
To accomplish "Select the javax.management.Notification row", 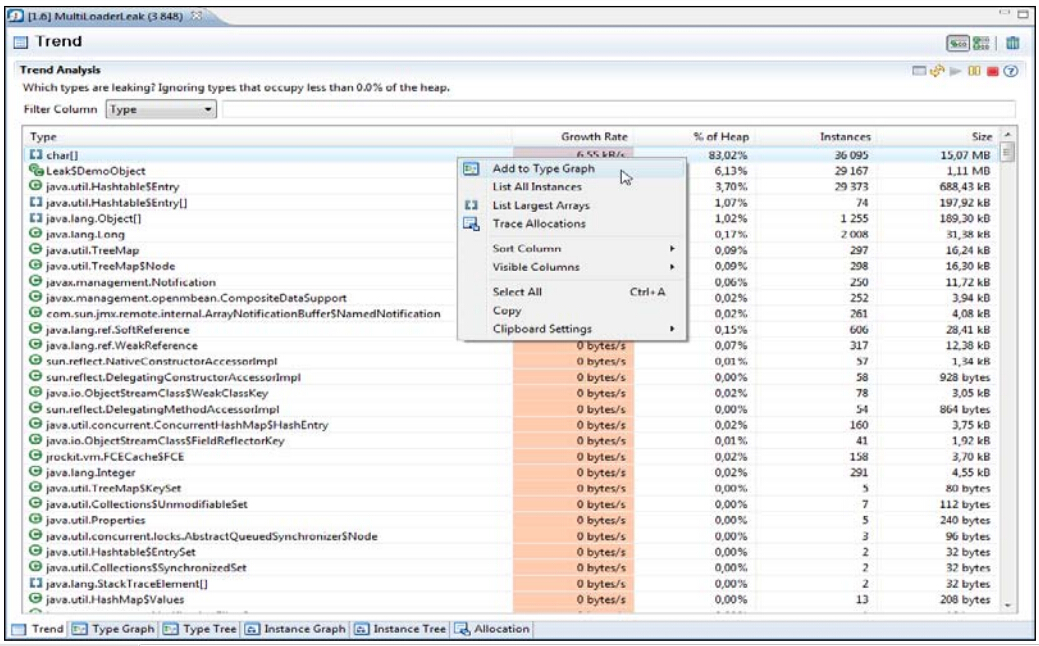I will 512,282.
